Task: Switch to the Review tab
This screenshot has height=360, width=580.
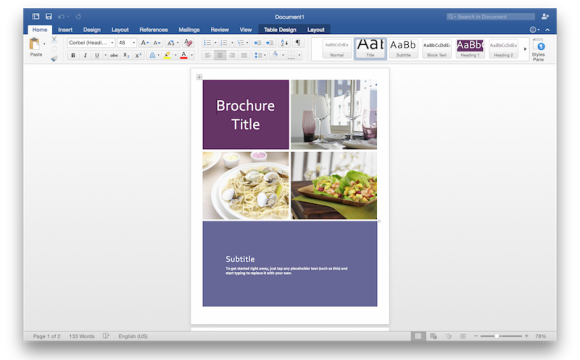Action: [220, 30]
